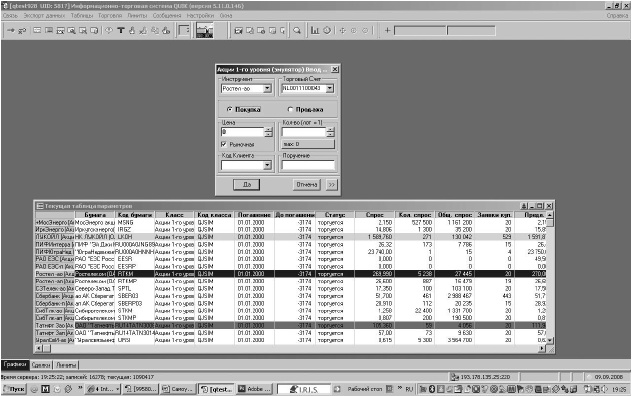Viewport: 632px width, 396px height.
Task: Click the clock icon next to chart icon
Action: click(327, 31)
